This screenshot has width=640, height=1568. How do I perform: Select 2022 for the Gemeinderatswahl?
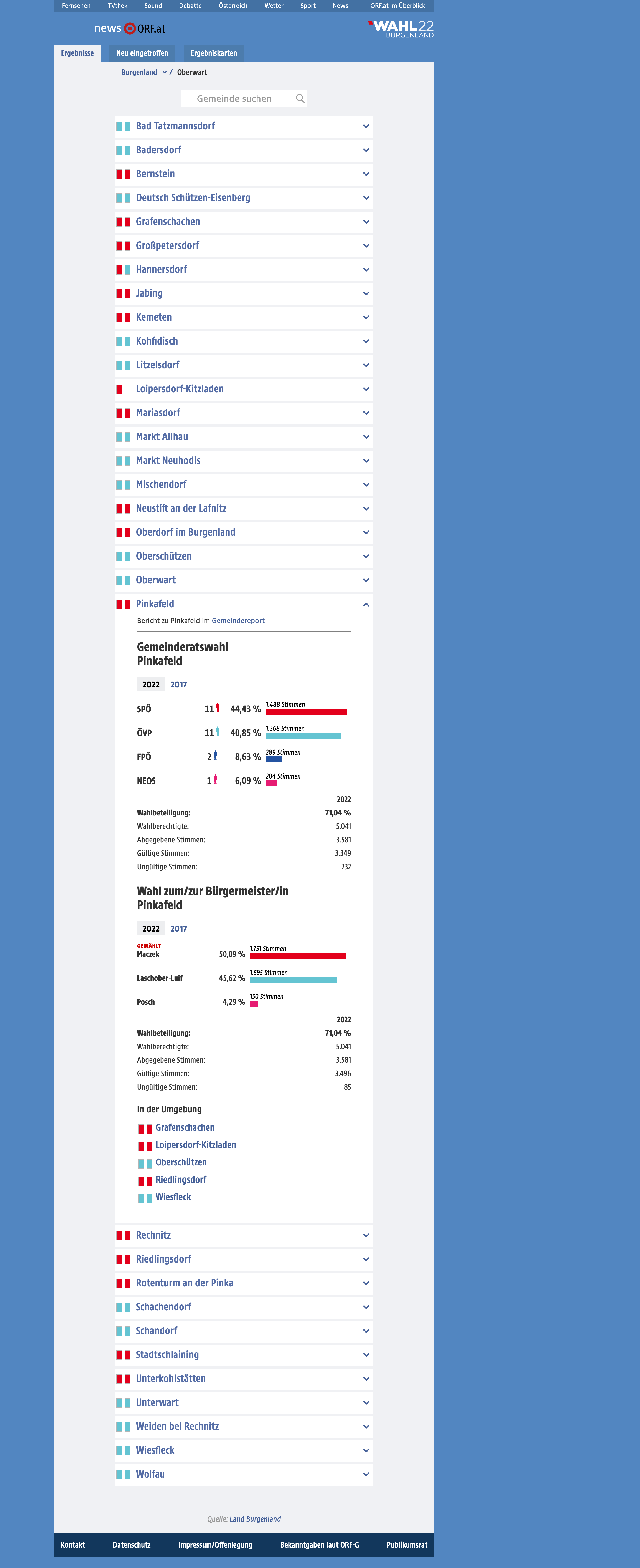pos(151,684)
